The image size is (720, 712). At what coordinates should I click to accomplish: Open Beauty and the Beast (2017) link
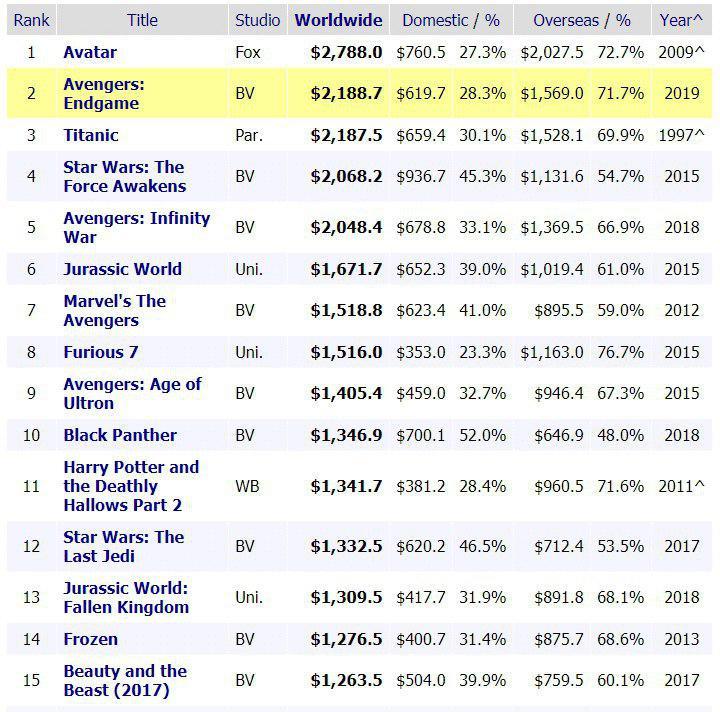point(125,680)
